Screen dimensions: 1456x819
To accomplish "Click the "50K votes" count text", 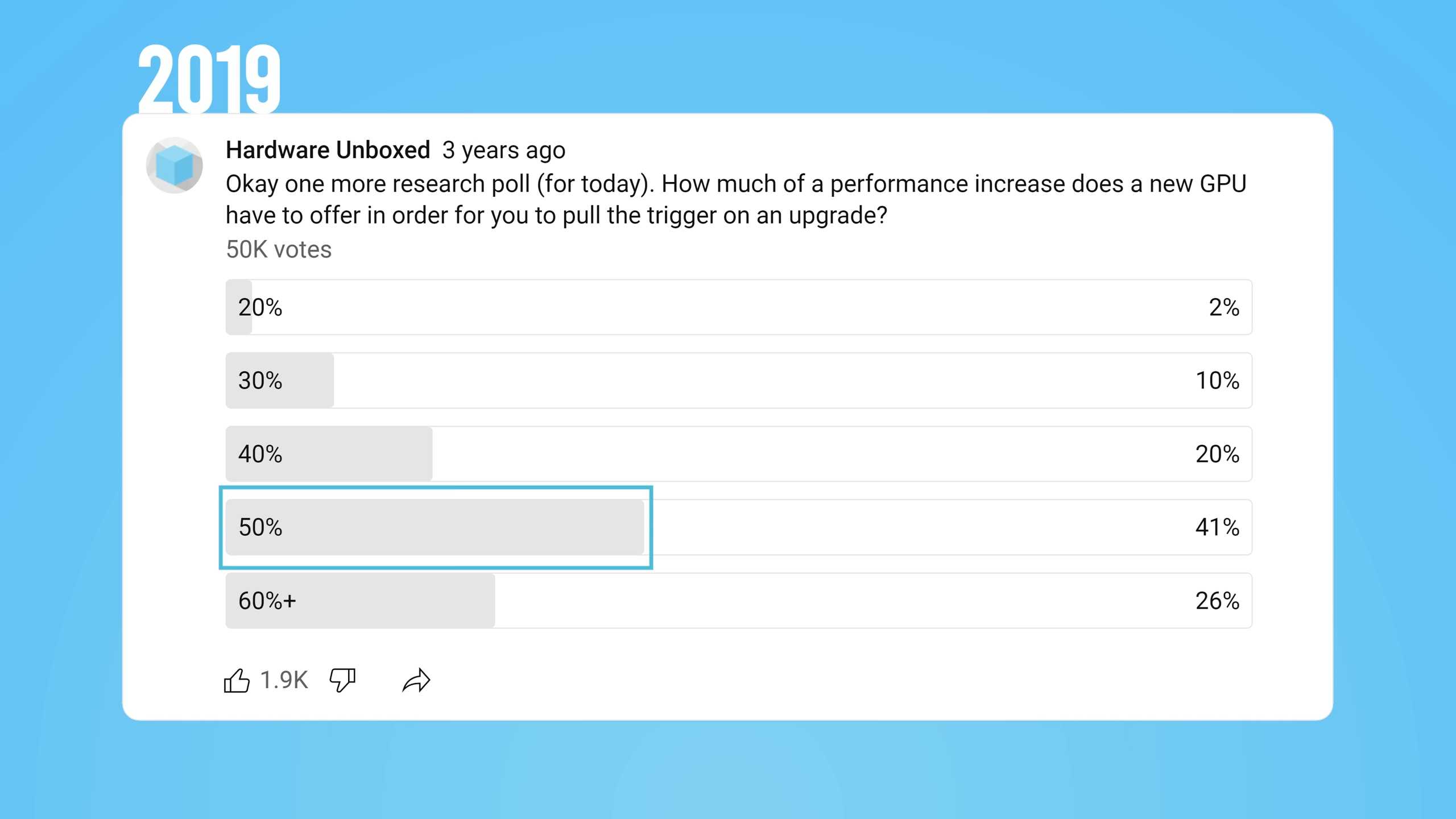I will (x=279, y=249).
